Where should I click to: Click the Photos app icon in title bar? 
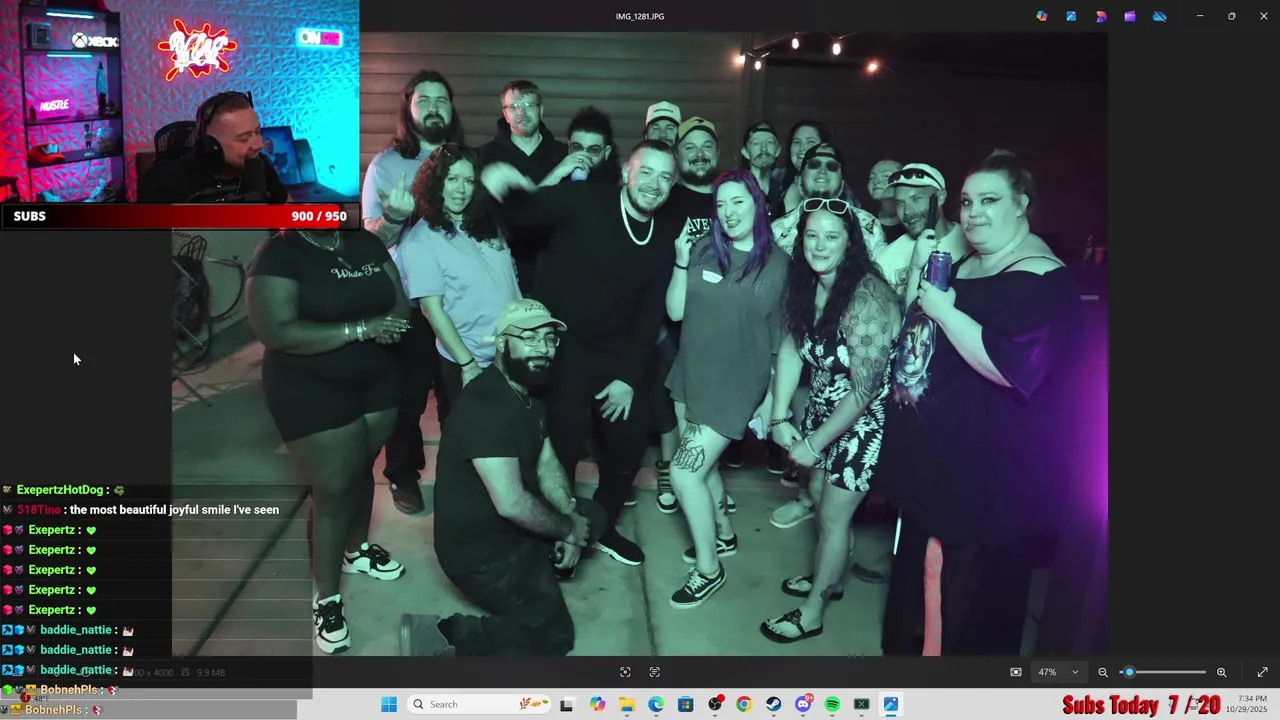click(x=1071, y=16)
